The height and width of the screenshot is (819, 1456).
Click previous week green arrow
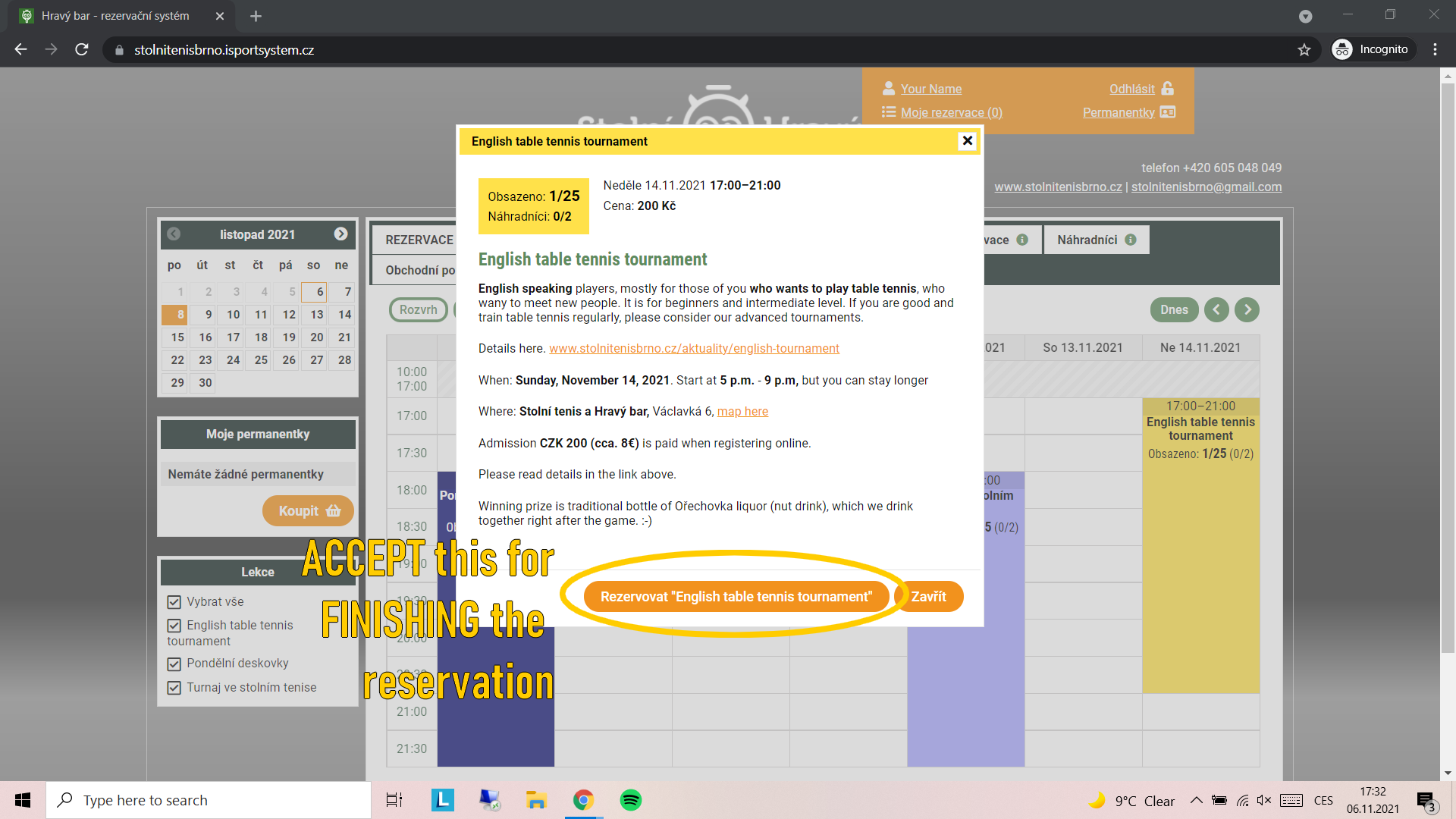1216,309
